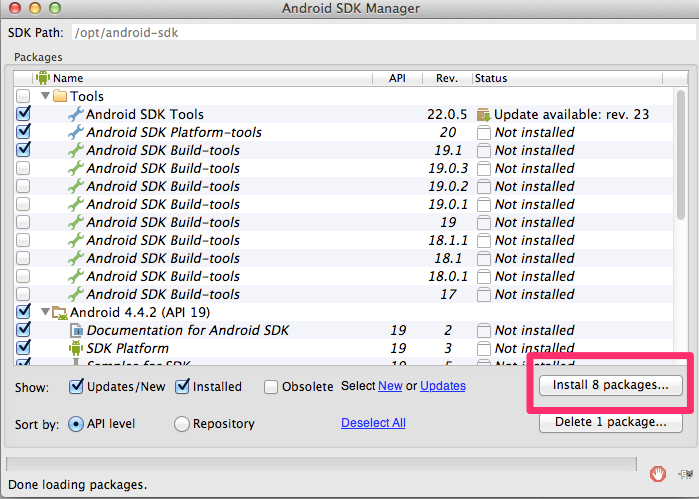Uncheck the SDK Platform checkbox
This screenshot has width=699, height=499.
(x=23, y=347)
